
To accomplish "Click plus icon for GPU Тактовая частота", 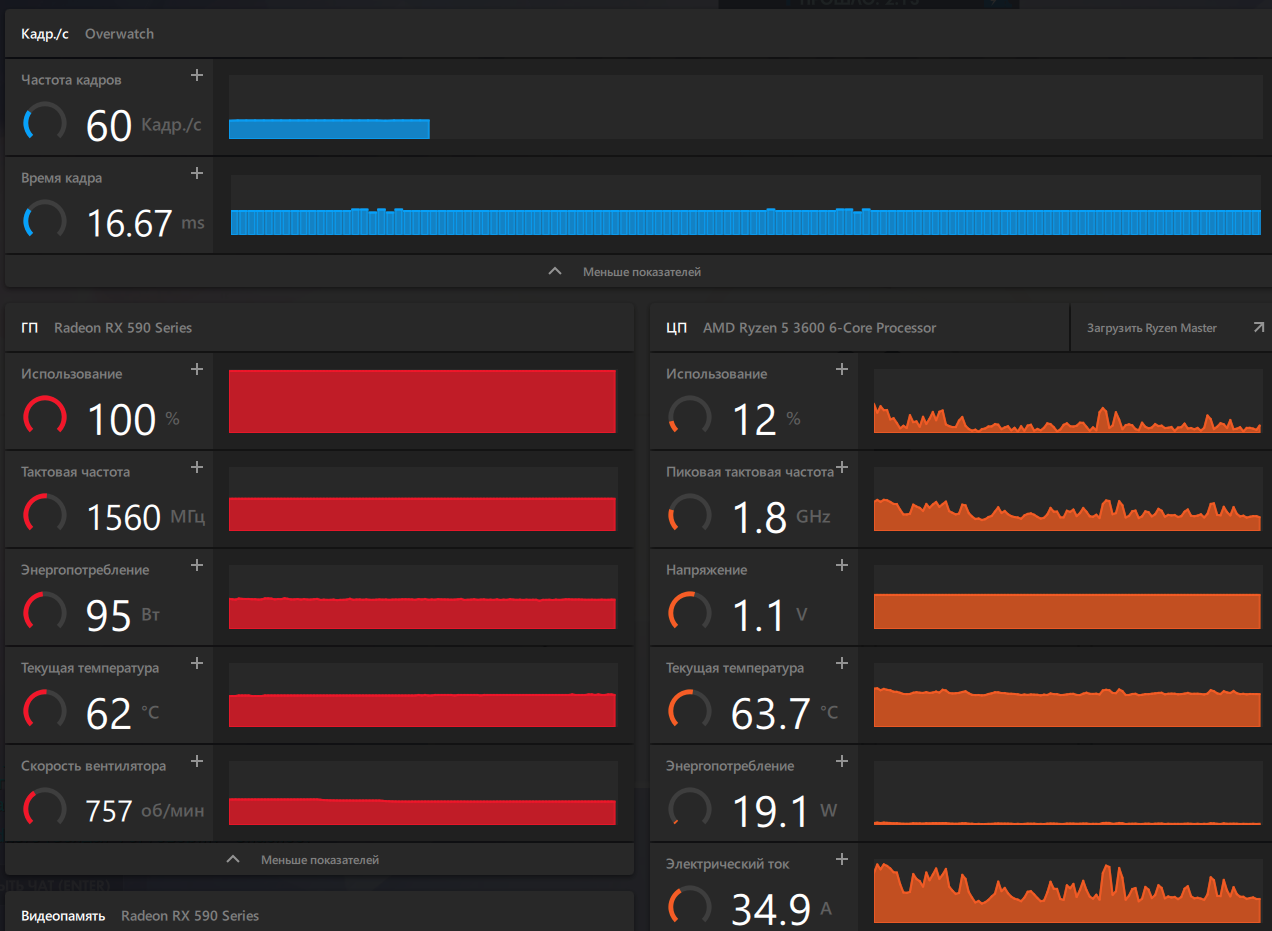I will tap(197, 467).
